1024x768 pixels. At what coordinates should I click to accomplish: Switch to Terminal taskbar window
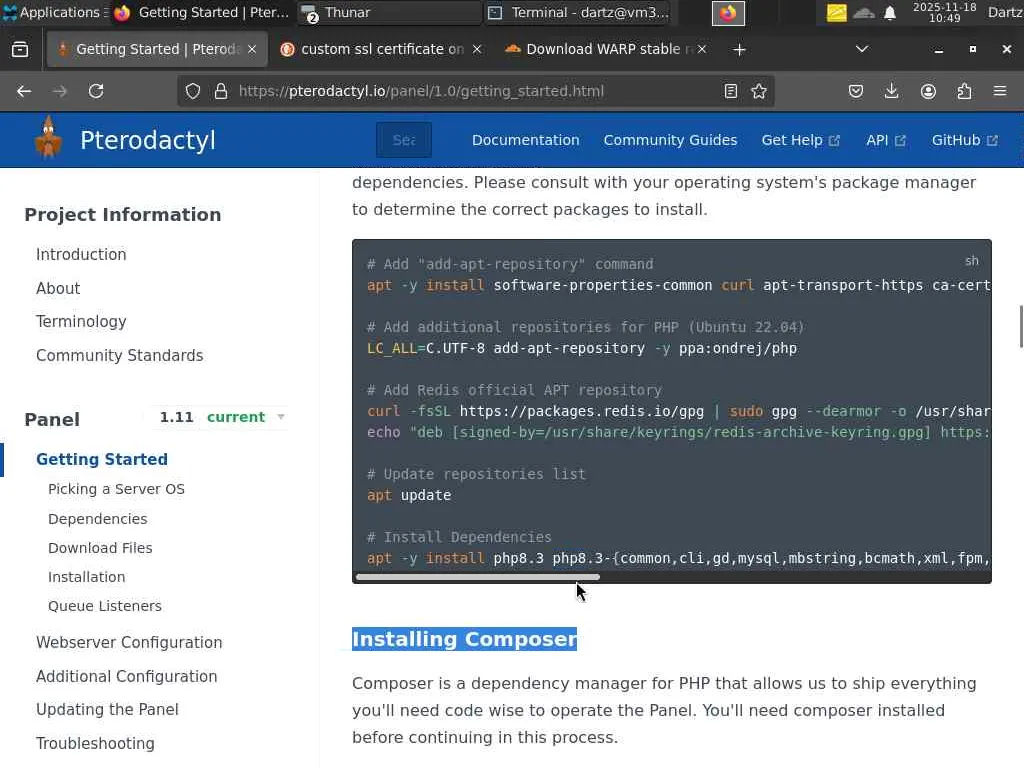pos(580,12)
